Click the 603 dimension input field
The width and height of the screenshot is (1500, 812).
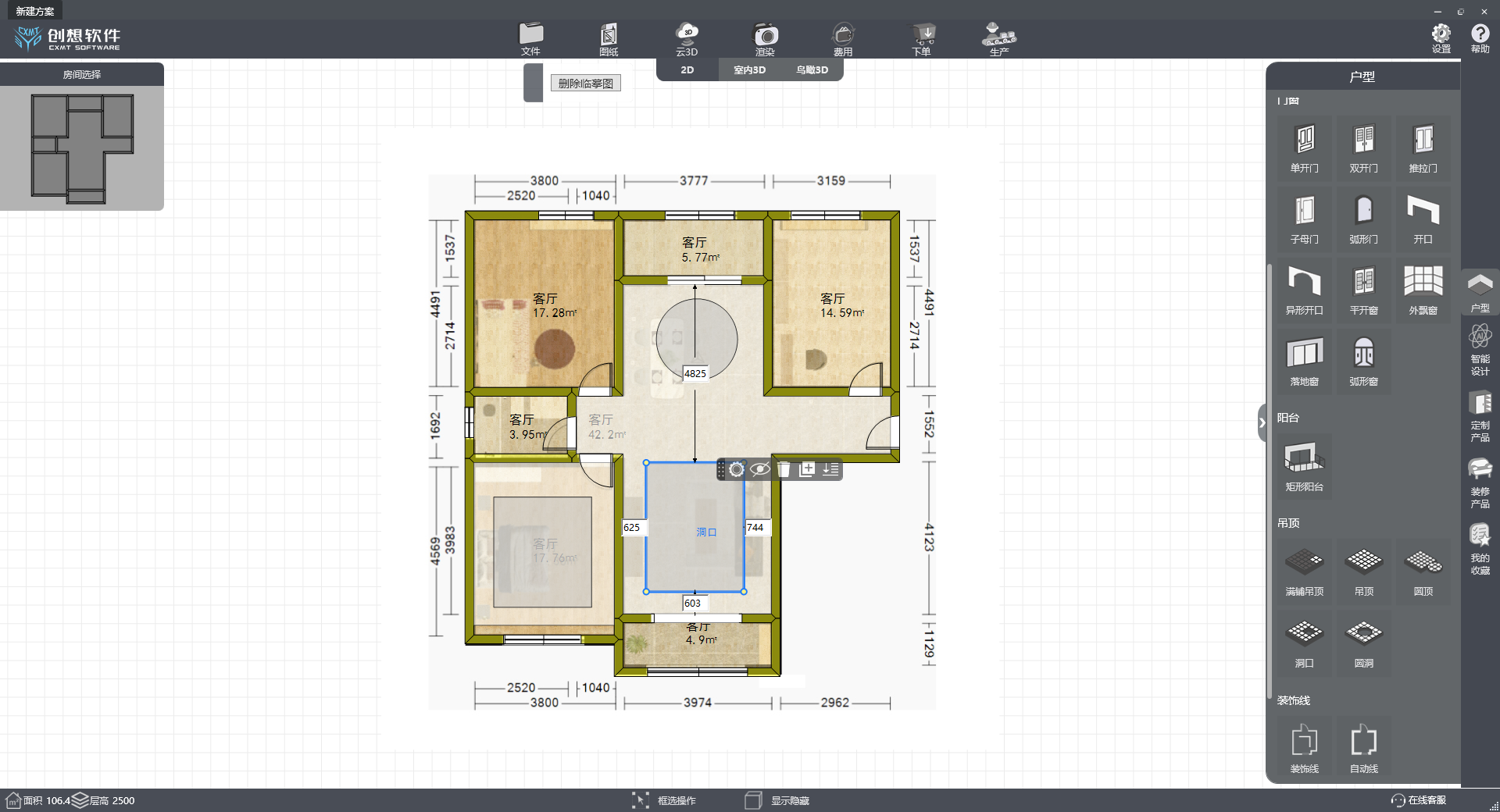pos(695,603)
